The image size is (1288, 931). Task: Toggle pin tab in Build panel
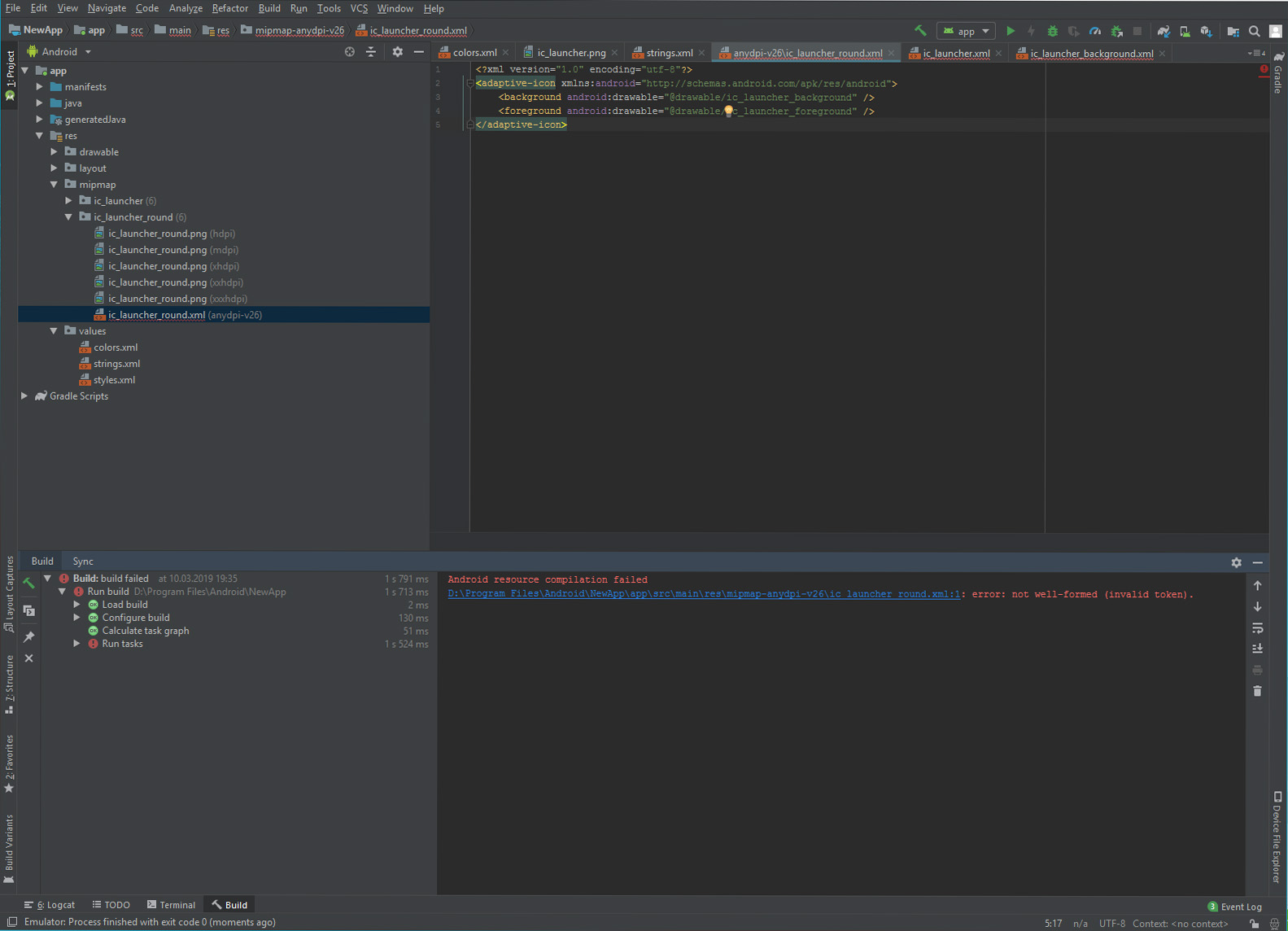(29, 636)
